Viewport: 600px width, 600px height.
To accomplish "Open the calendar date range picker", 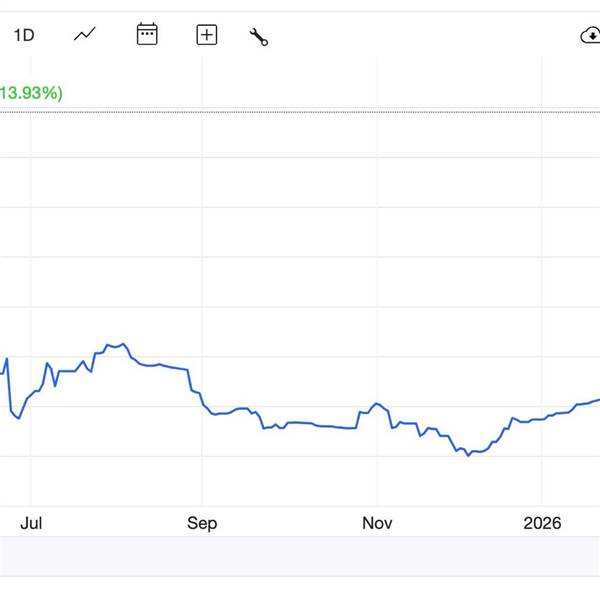I will [147, 35].
